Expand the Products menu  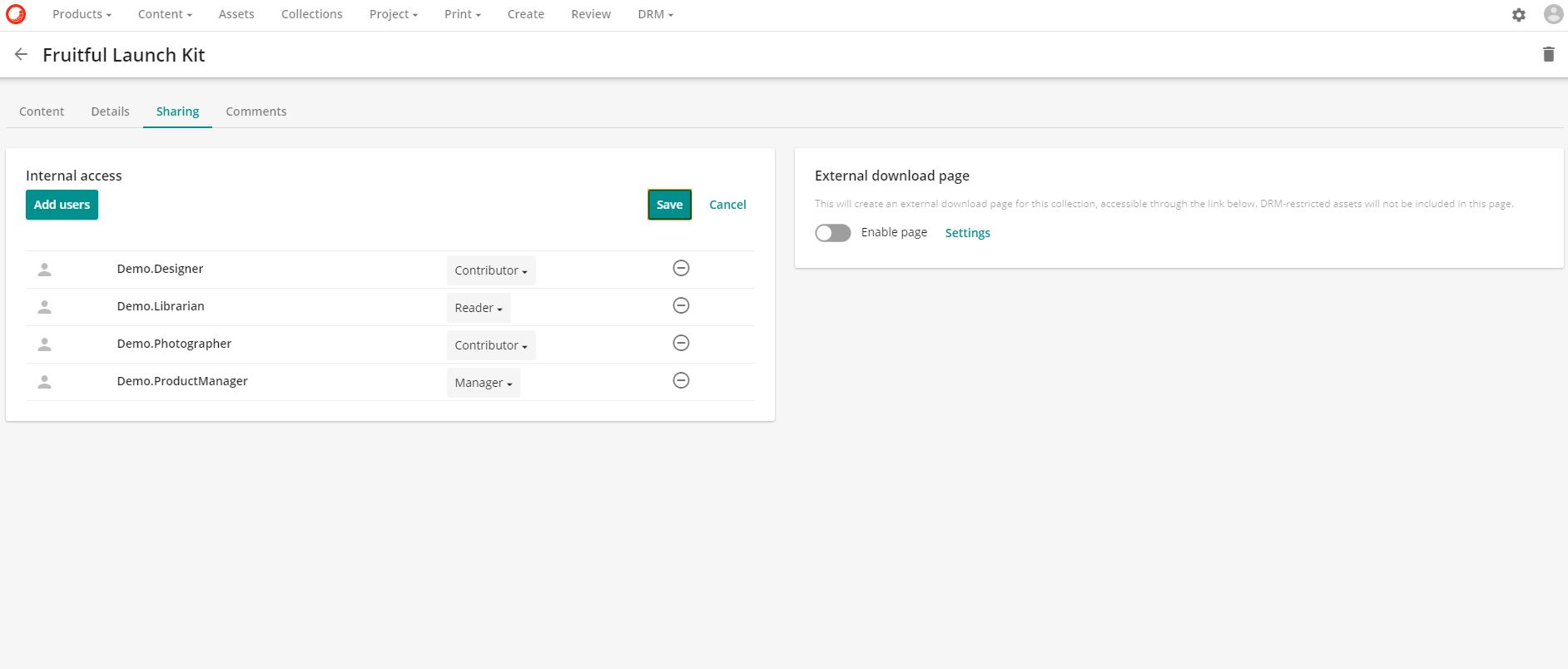click(x=82, y=14)
